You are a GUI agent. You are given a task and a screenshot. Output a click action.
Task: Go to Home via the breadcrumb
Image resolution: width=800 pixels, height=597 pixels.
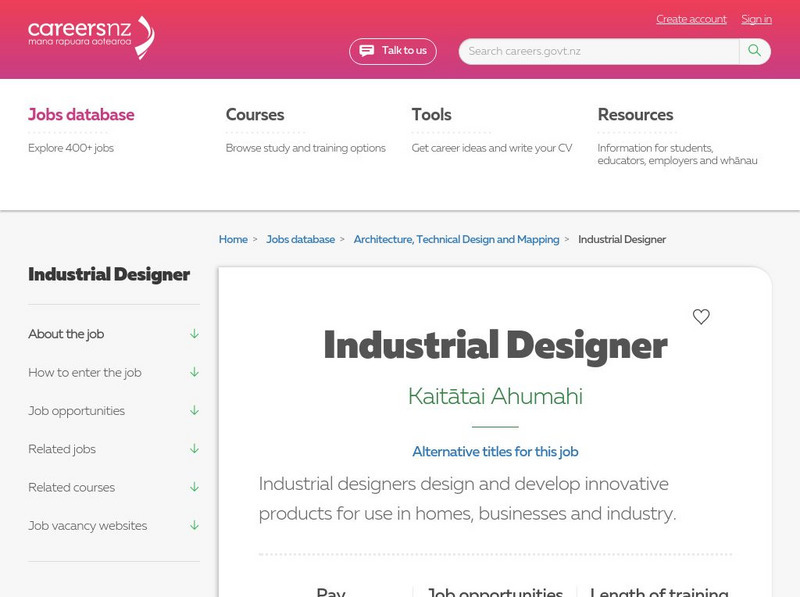(232, 239)
